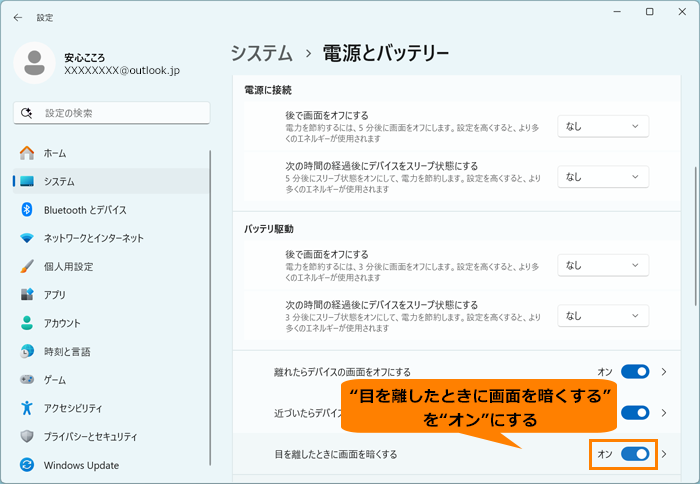Click in the 設定の検索 search box
The height and width of the screenshot is (484, 700).
coord(112,113)
